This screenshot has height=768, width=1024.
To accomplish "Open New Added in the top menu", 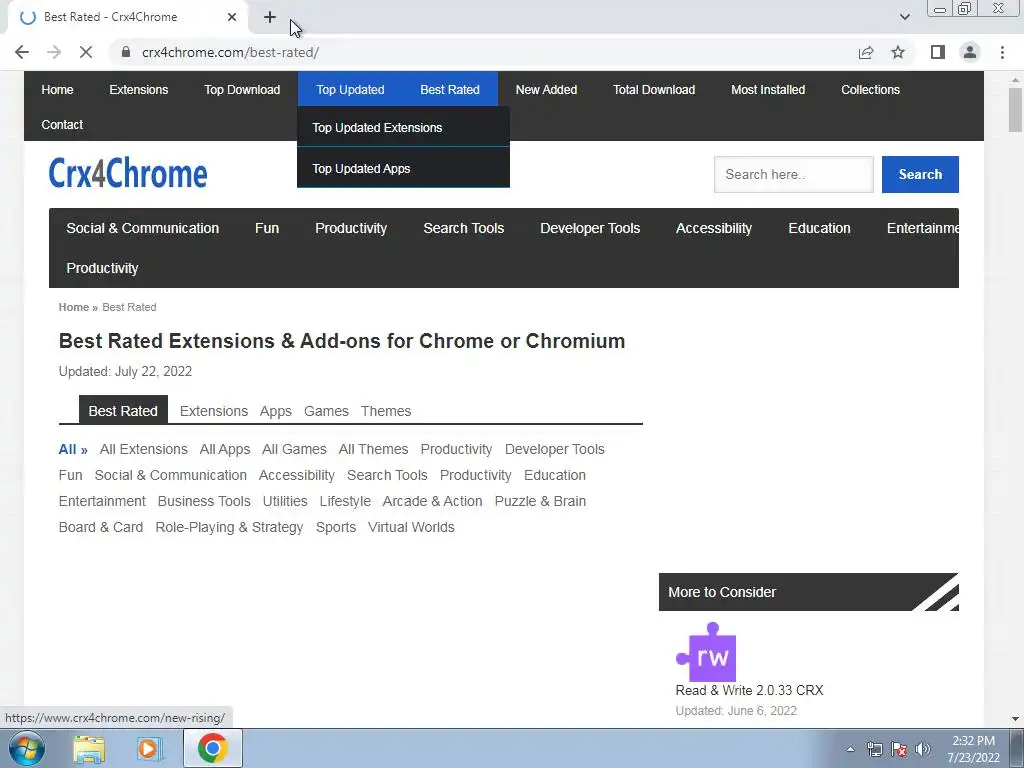I will pyautogui.click(x=547, y=89).
